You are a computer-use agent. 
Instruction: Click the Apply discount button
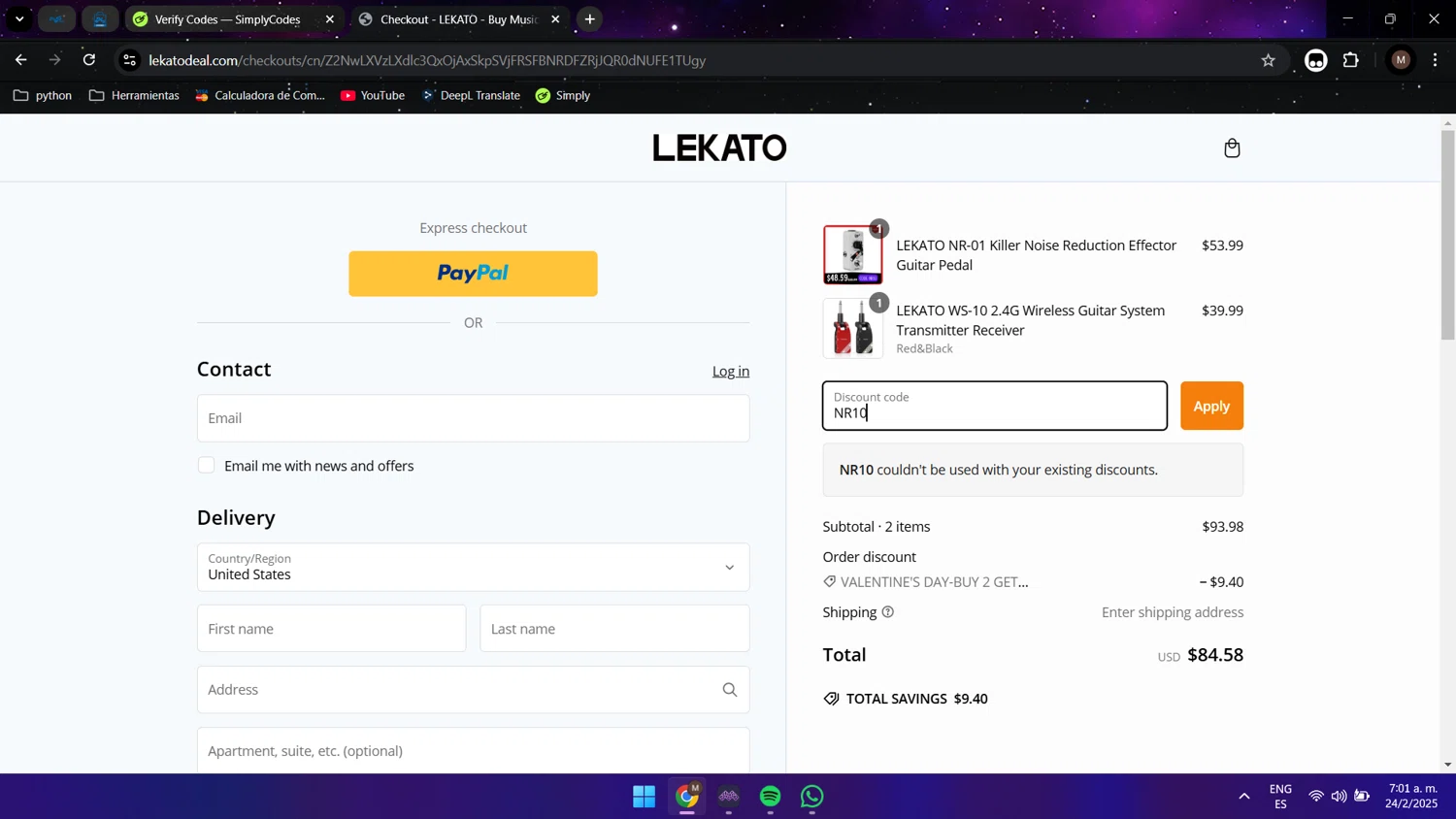pos(1211,407)
